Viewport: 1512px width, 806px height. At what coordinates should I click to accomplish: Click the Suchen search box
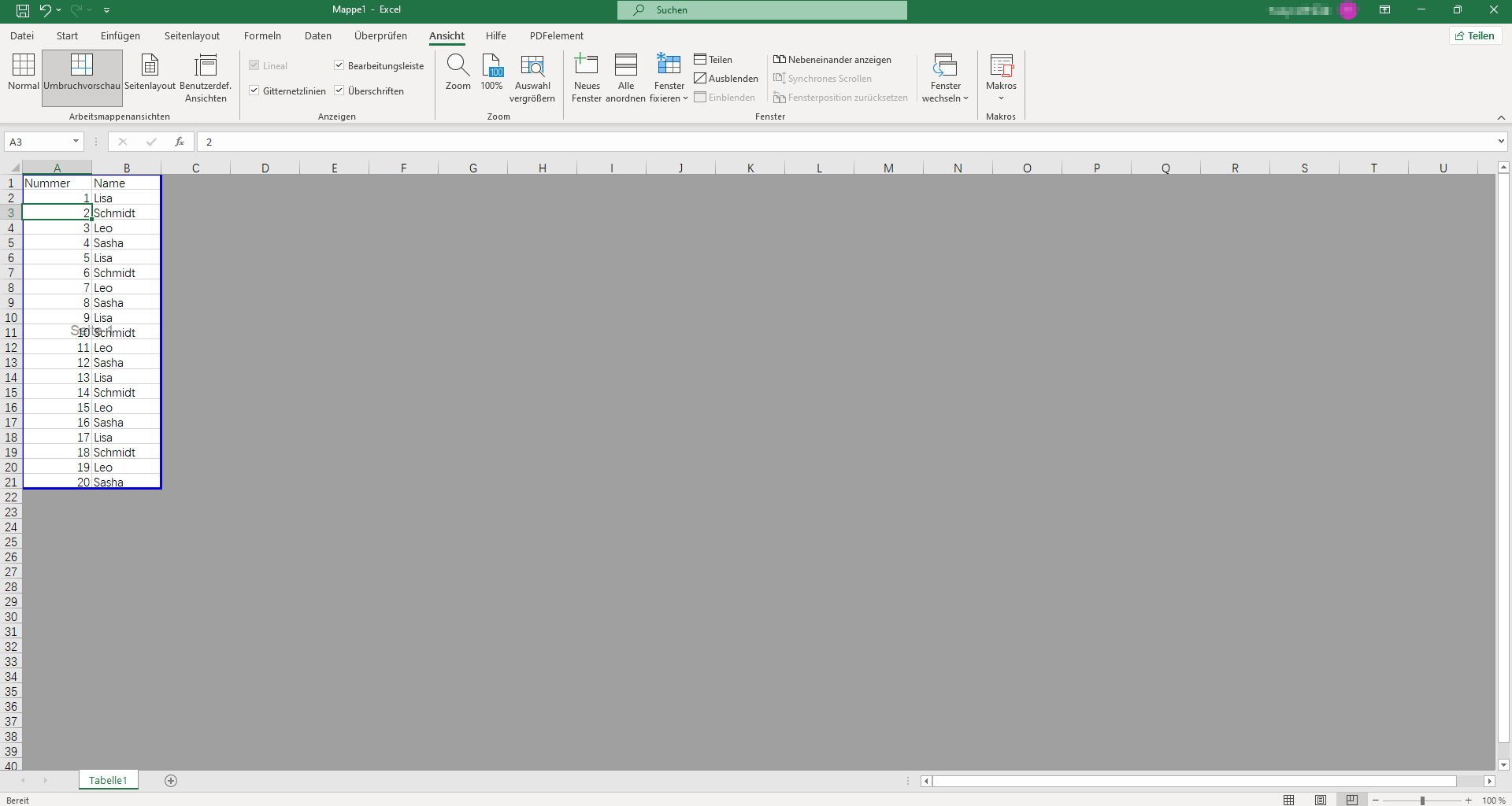[762, 10]
